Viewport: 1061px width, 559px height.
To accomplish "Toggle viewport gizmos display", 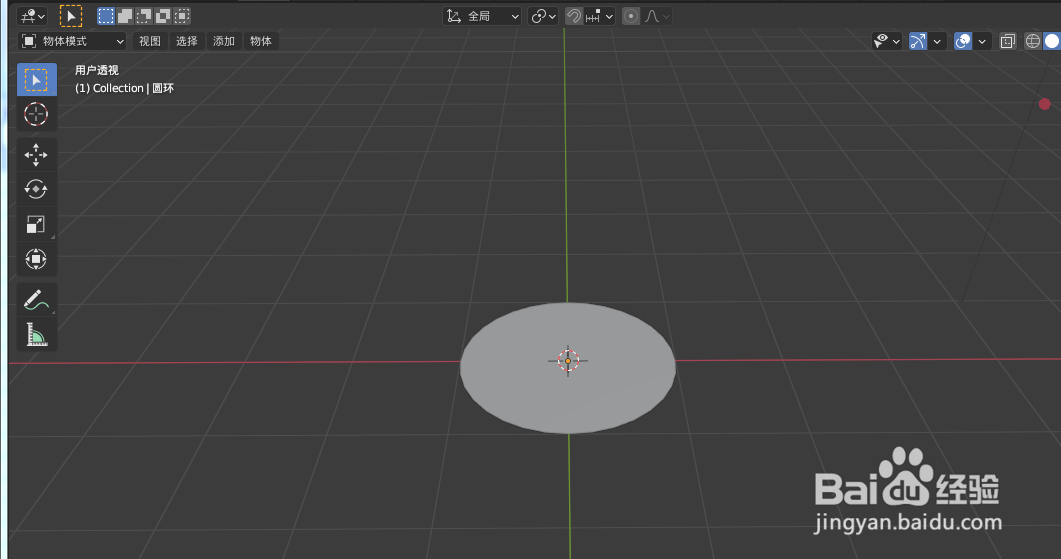I will [x=918, y=41].
